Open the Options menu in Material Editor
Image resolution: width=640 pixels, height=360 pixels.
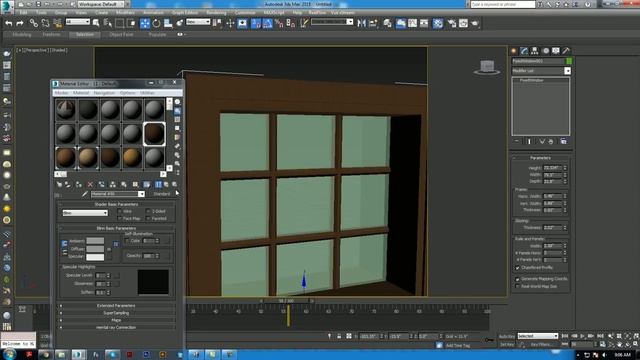pos(128,93)
